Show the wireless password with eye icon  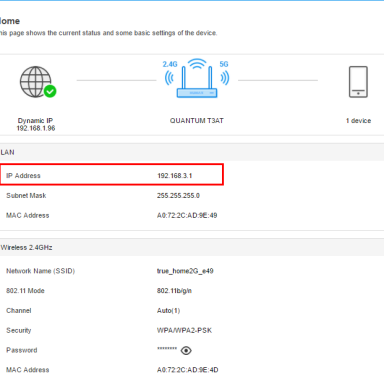coord(186,351)
